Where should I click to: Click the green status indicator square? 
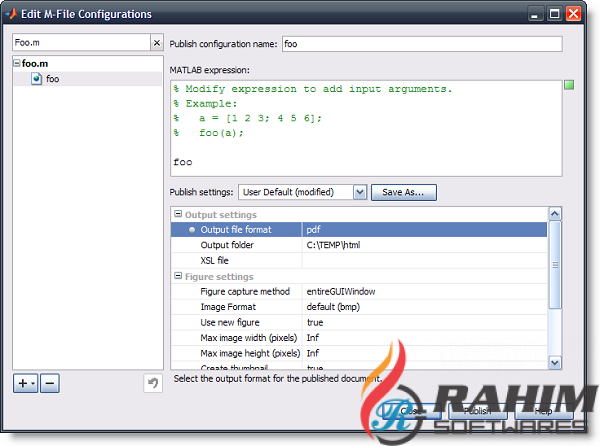(569, 86)
